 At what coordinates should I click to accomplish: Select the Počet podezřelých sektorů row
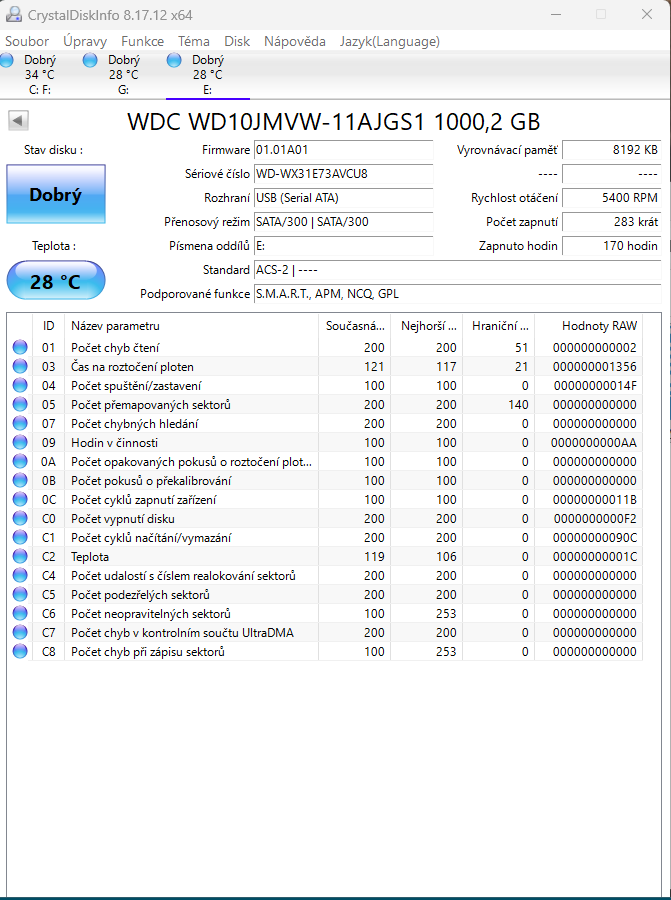pos(325,594)
